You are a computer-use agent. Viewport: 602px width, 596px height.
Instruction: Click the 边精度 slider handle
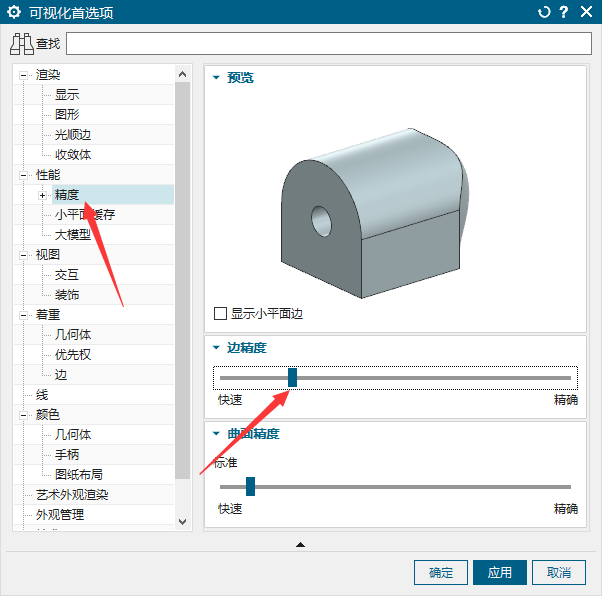pos(292,377)
